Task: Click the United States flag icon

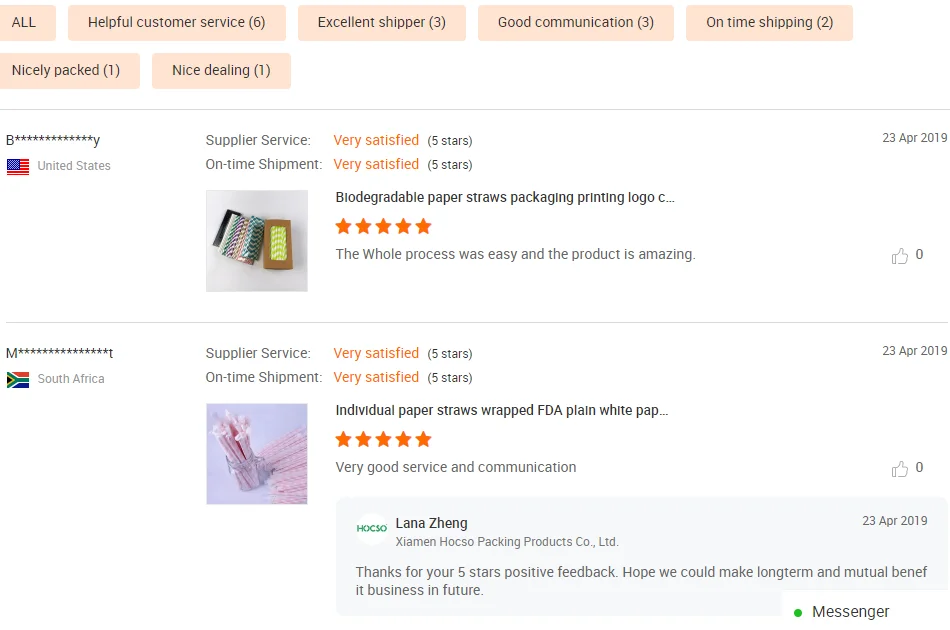Action: (18, 167)
